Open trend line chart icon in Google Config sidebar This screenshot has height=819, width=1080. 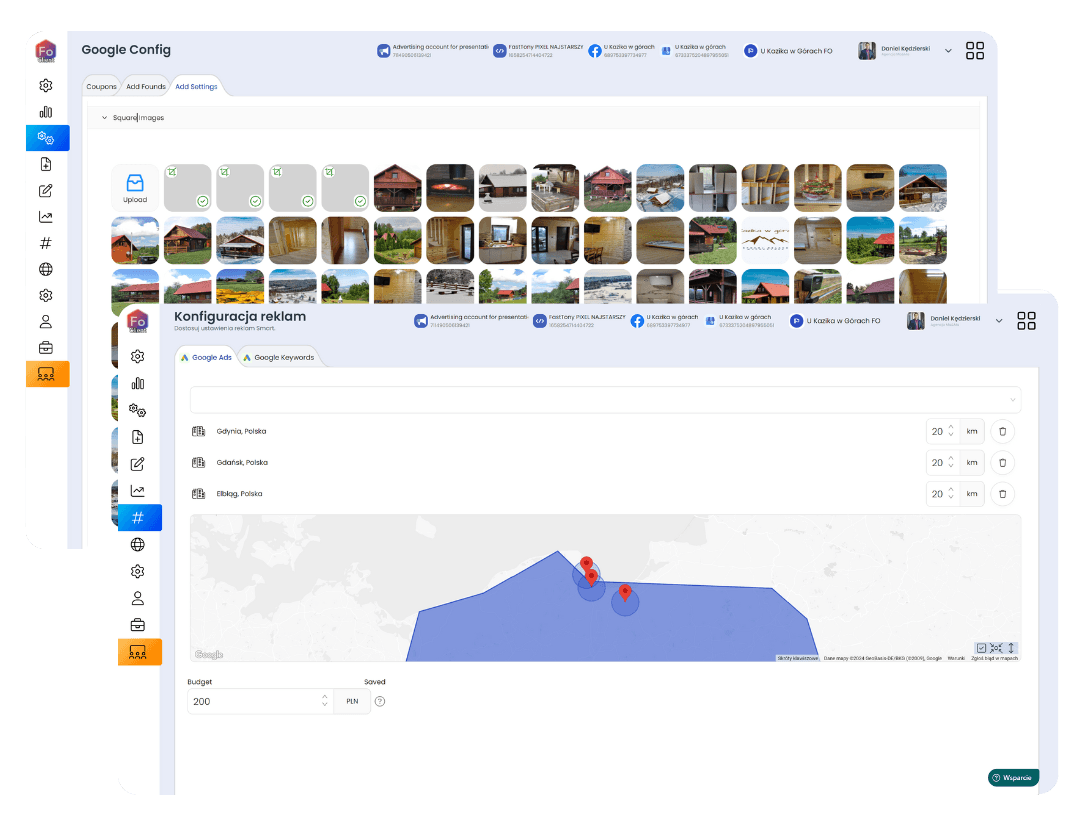[x=46, y=217]
